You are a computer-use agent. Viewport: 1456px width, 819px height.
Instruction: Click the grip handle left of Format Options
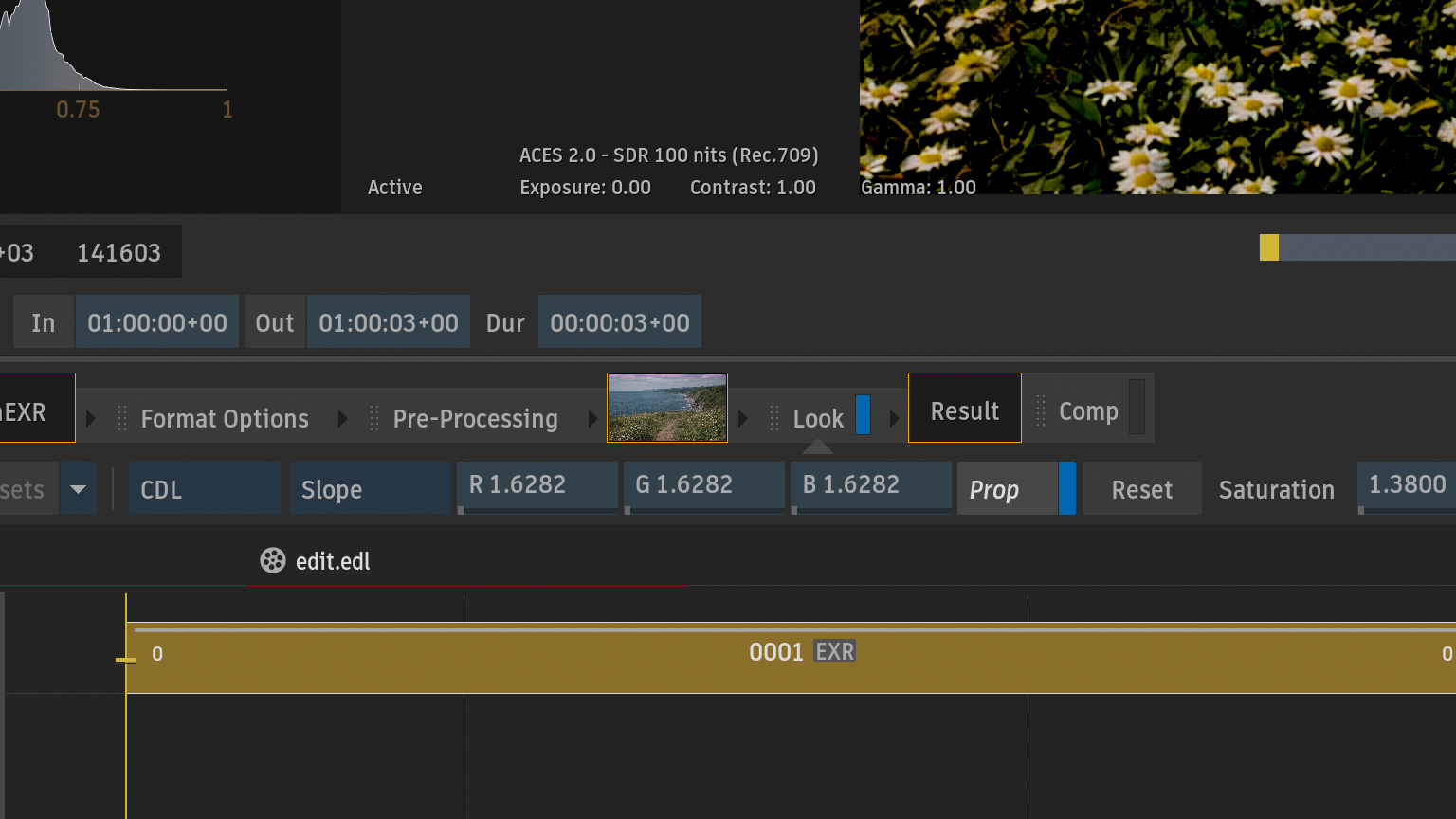(122, 418)
